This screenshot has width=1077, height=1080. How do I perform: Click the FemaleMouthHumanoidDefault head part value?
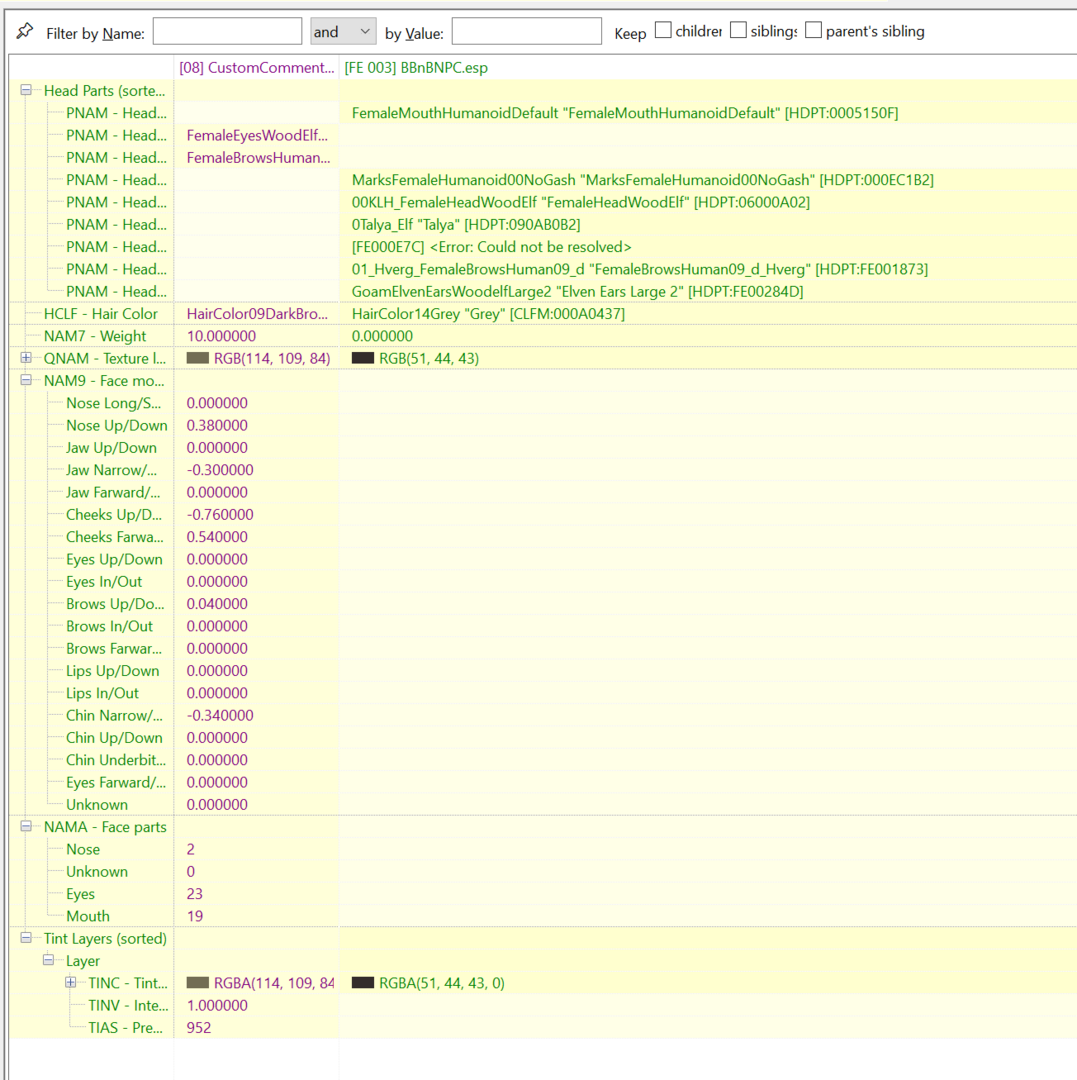point(625,113)
